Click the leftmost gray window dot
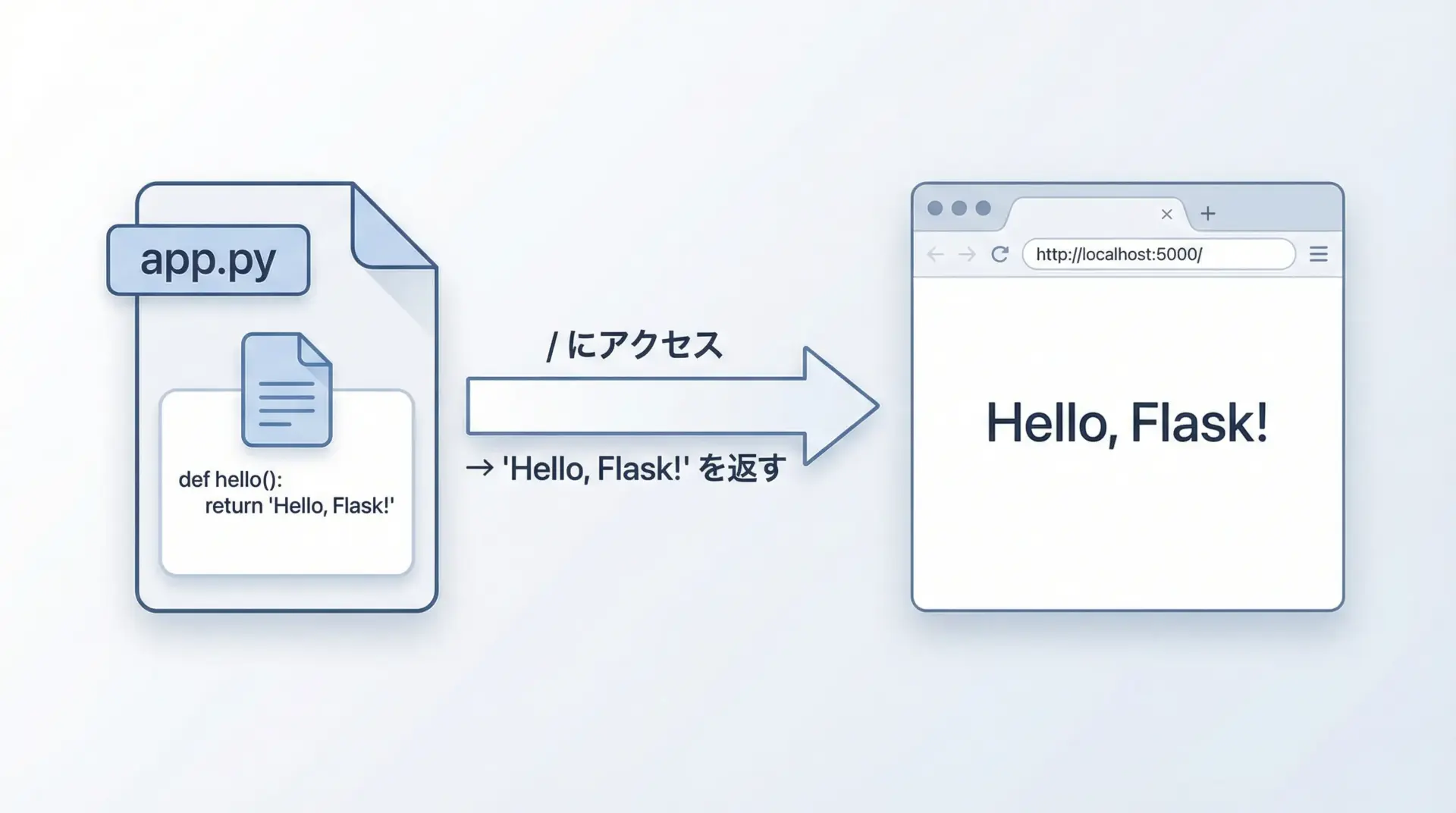 click(935, 209)
